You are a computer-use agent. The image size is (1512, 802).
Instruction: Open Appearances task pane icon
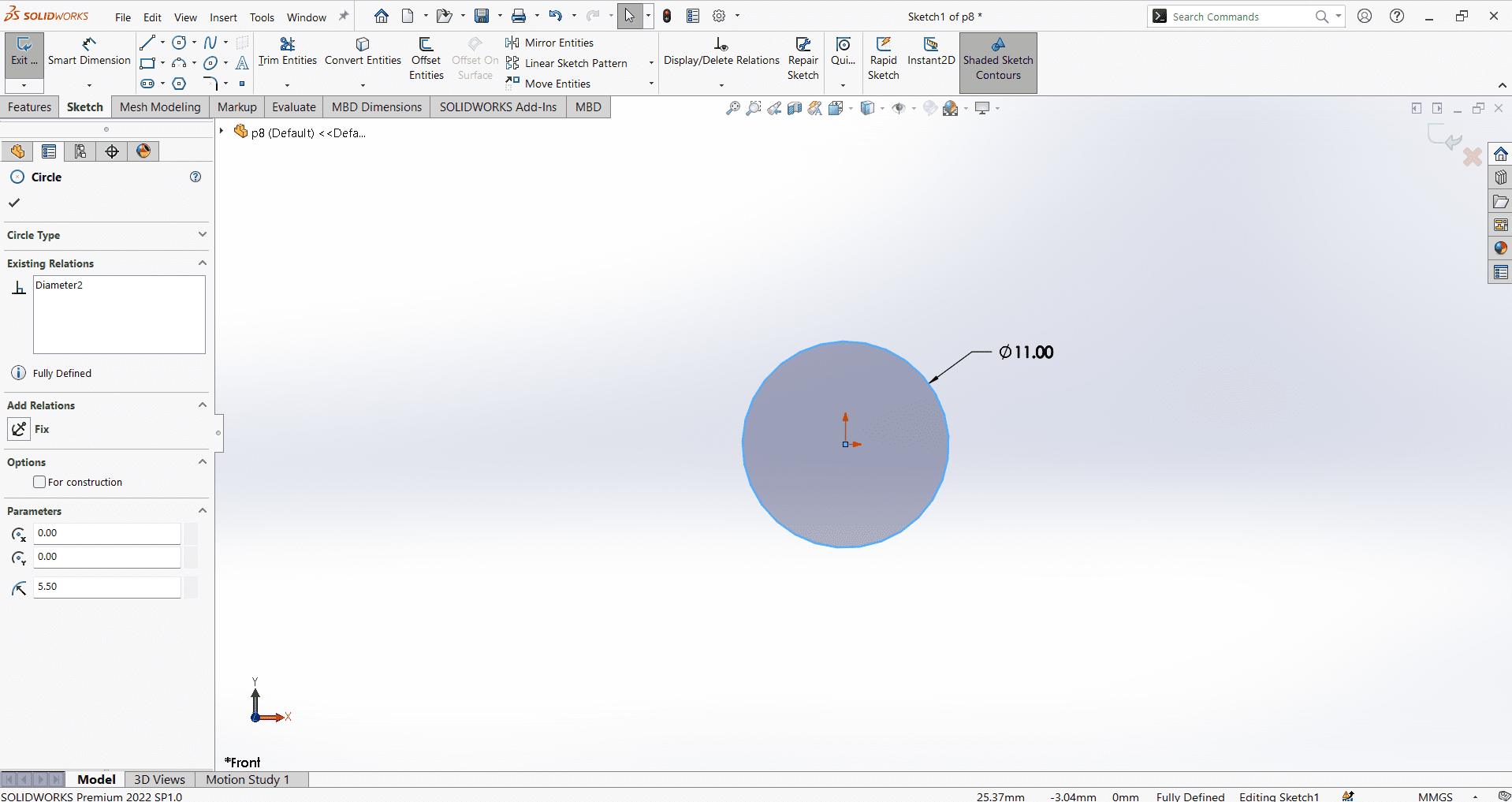1500,248
